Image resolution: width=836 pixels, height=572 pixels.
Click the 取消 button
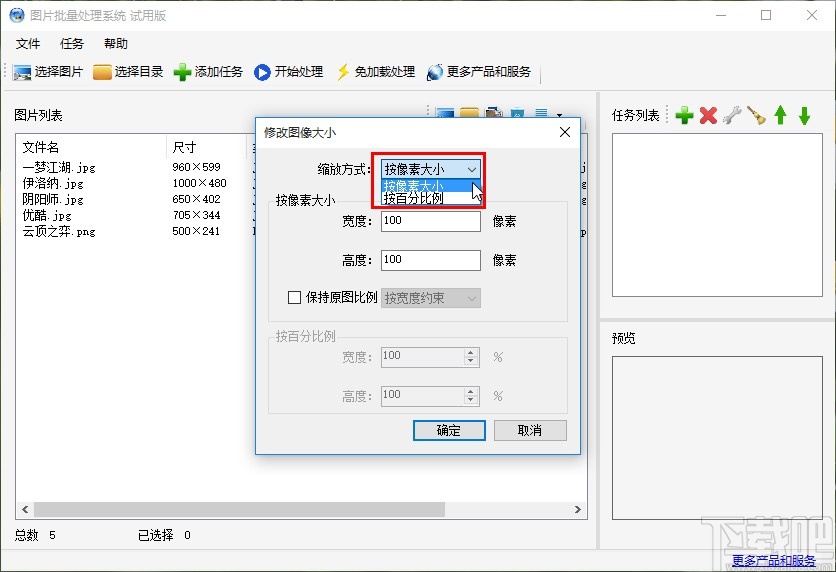(530, 430)
